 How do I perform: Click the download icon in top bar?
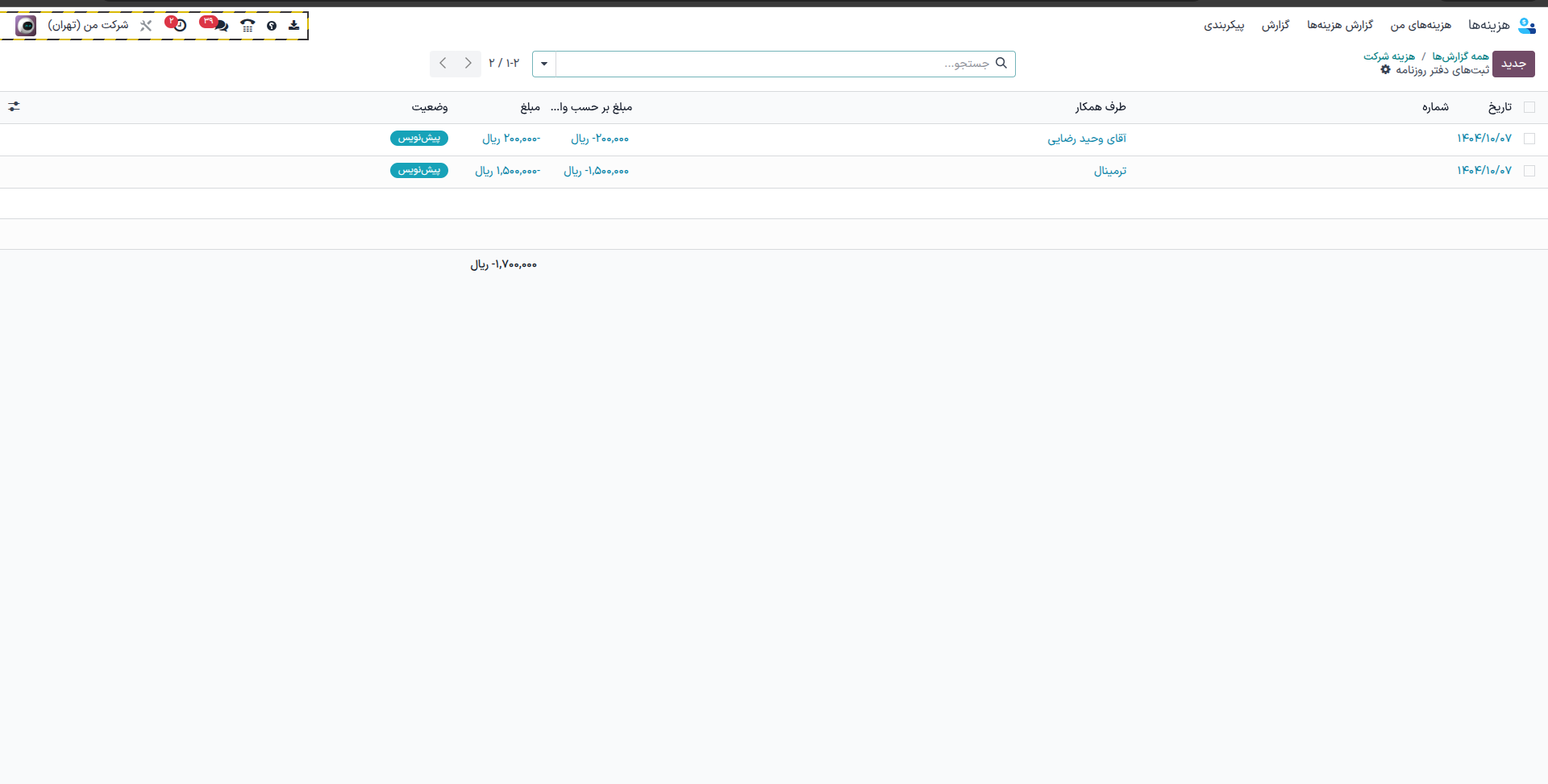pos(293,26)
